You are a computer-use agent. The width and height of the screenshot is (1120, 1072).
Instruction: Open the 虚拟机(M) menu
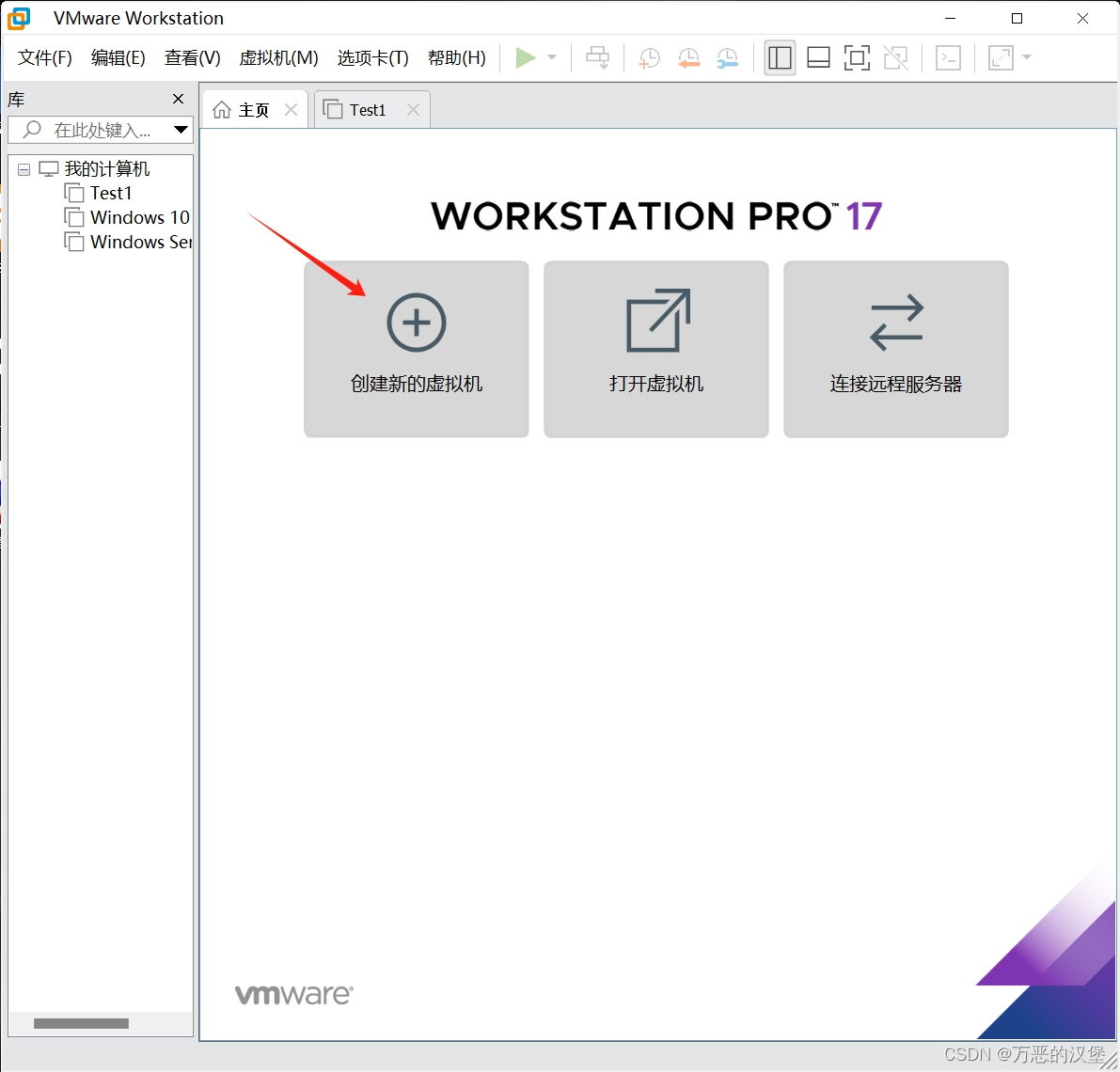point(278,58)
